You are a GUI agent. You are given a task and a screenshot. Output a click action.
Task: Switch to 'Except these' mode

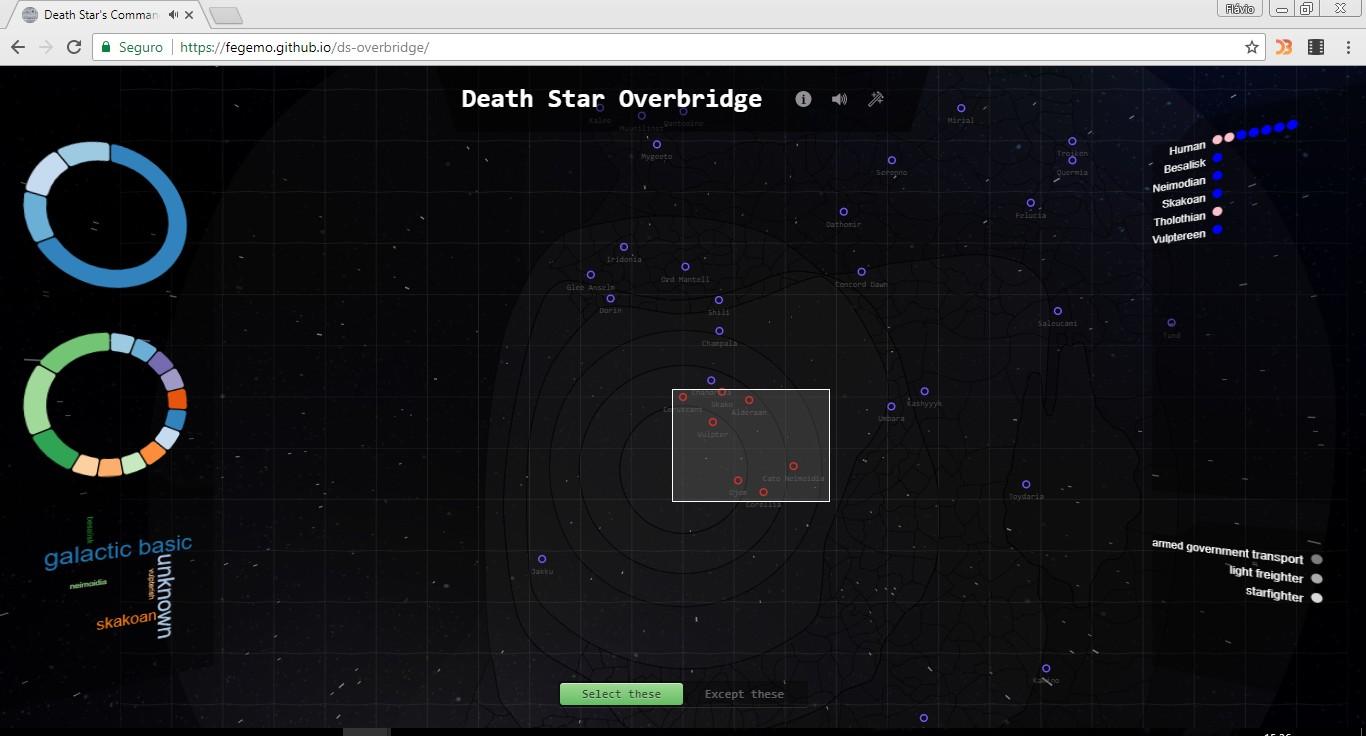(744, 694)
